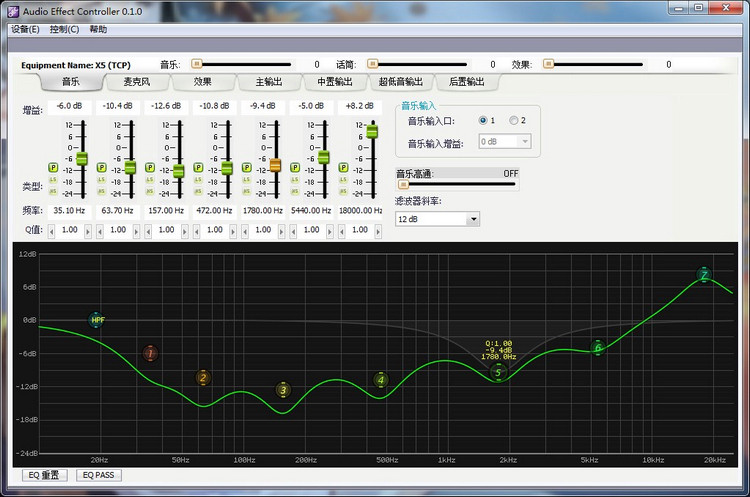Select peaking type P for 35.10 Hz band
This screenshot has width=750, height=497.
coord(53,167)
